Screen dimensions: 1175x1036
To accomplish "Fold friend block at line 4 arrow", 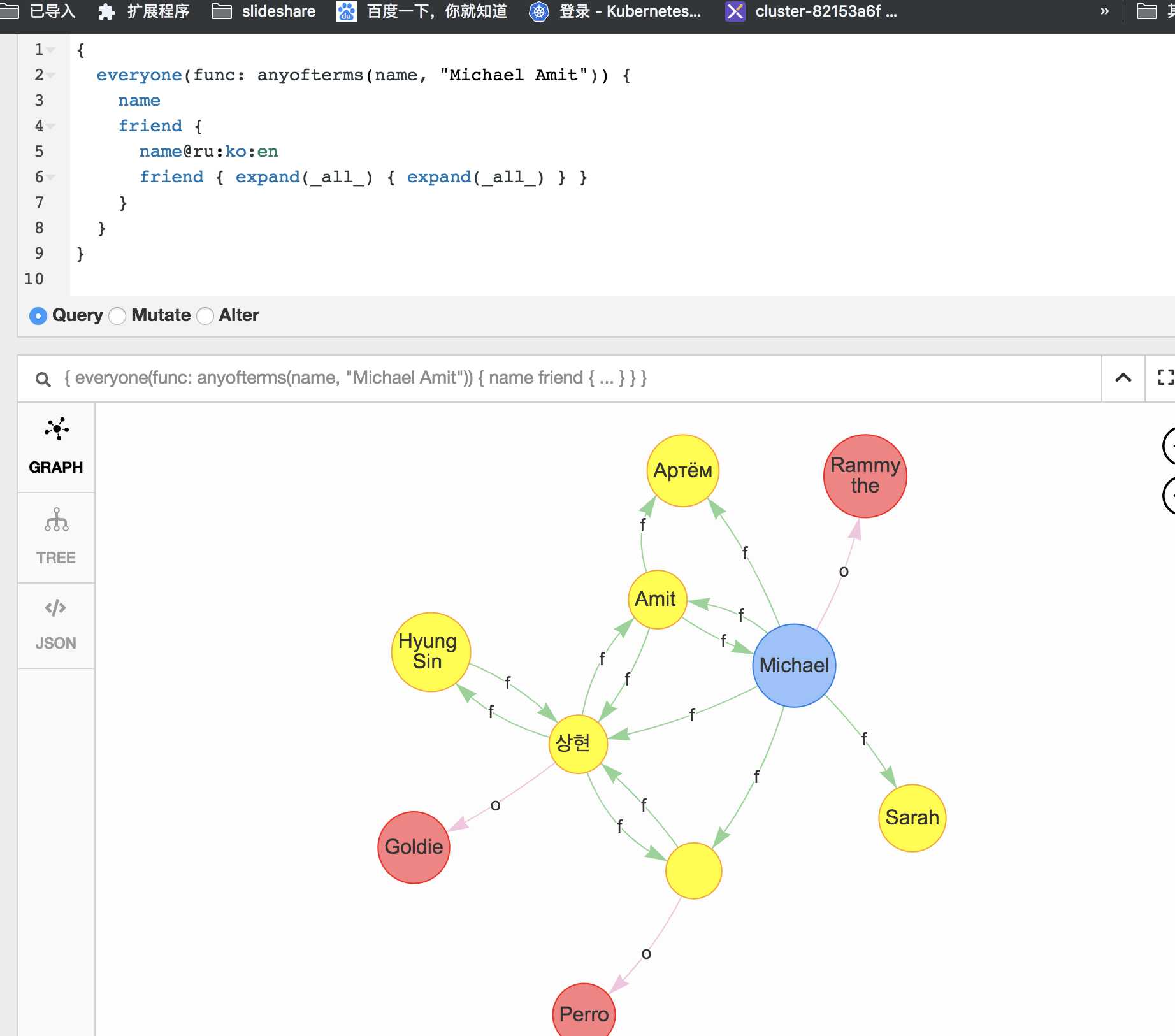I will pos(51,126).
